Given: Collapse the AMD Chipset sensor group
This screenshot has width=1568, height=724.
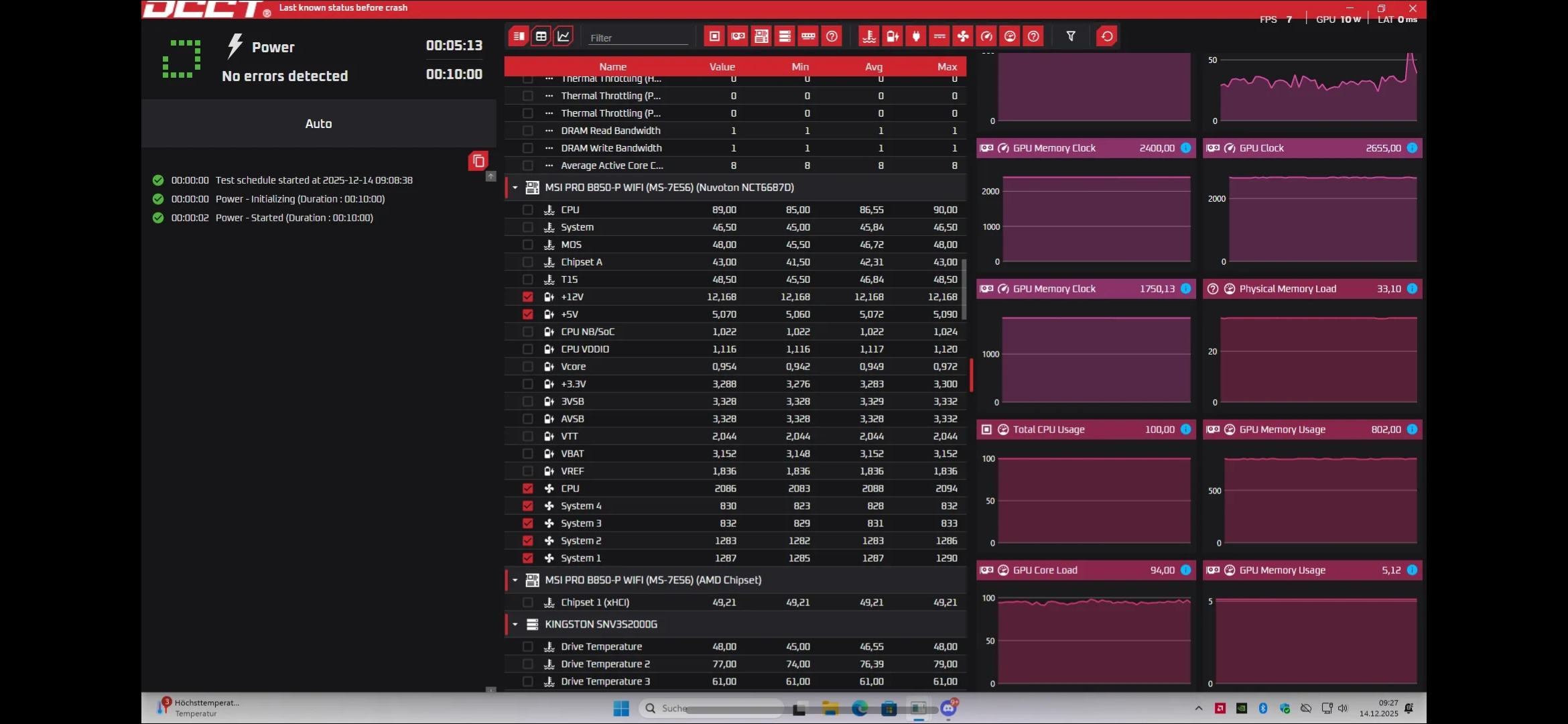Looking at the screenshot, I should (x=515, y=581).
